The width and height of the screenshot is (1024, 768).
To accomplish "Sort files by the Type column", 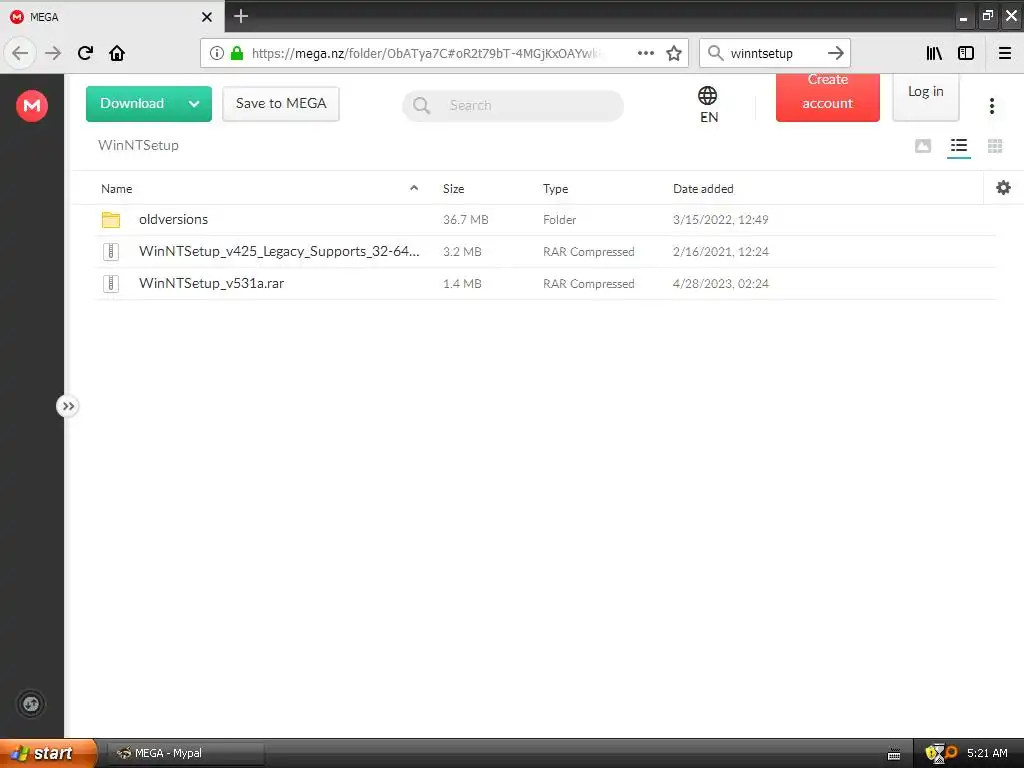I will point(555,189).
